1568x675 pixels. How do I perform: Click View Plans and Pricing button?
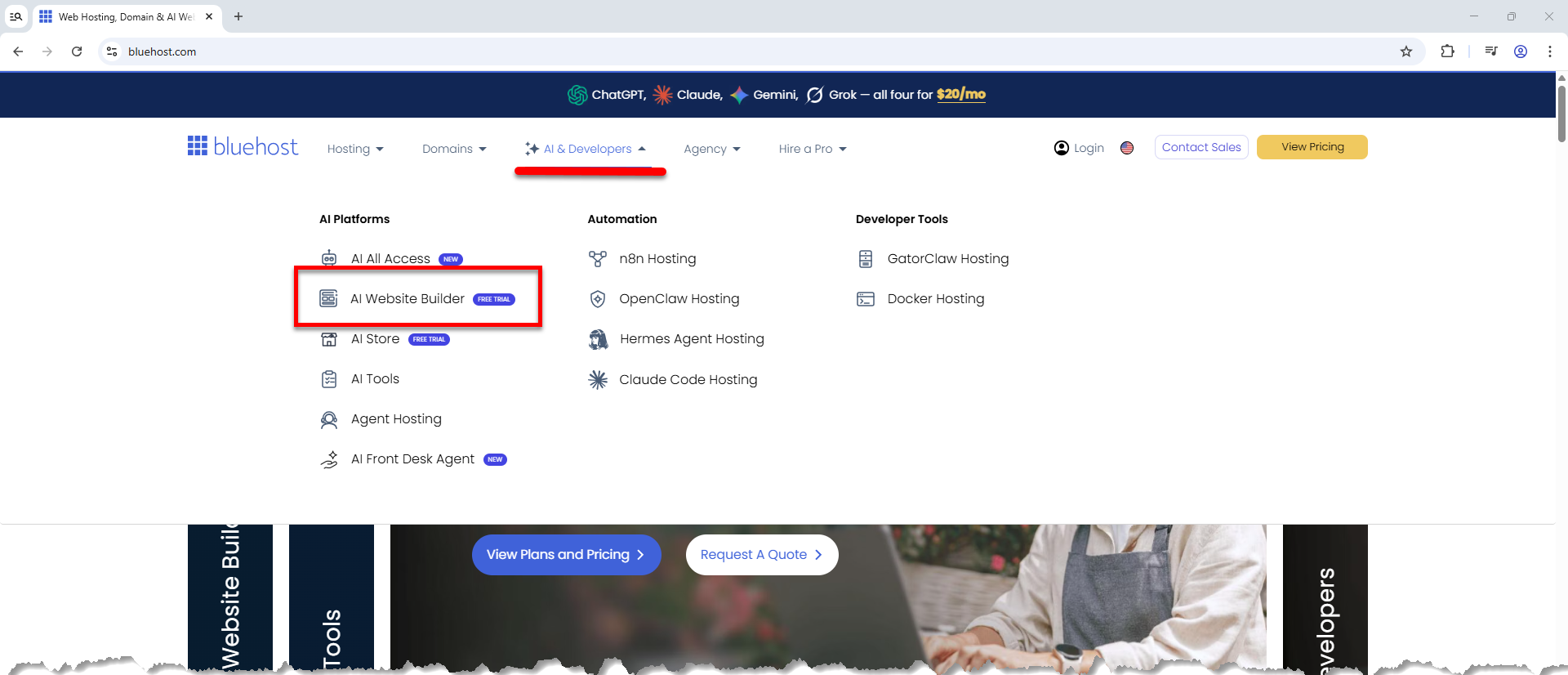(x=566, y=555)
